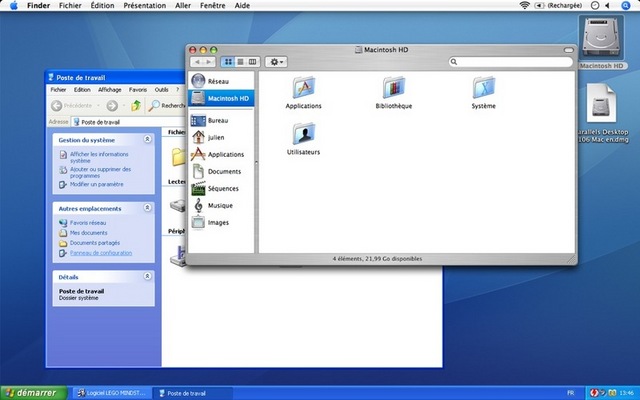The width and height of the screenshot is (640, 400).
Task: Open the Fenêtre menu
Action: 212,5
